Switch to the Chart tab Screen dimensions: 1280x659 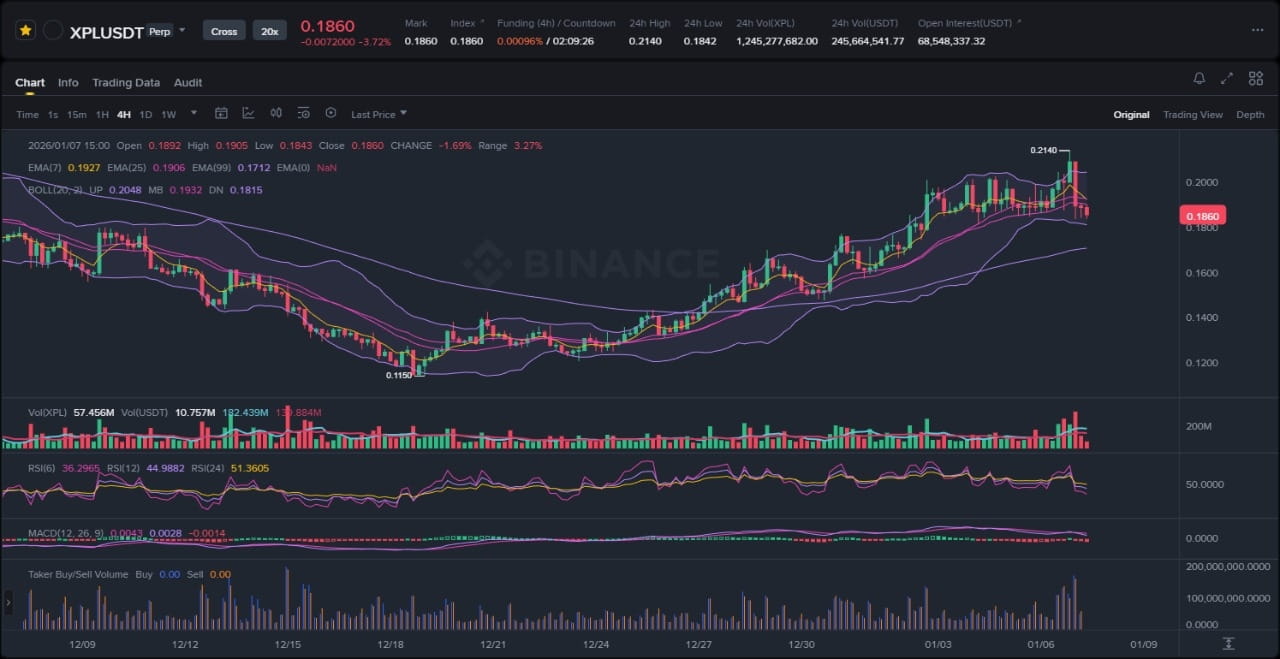30,83
